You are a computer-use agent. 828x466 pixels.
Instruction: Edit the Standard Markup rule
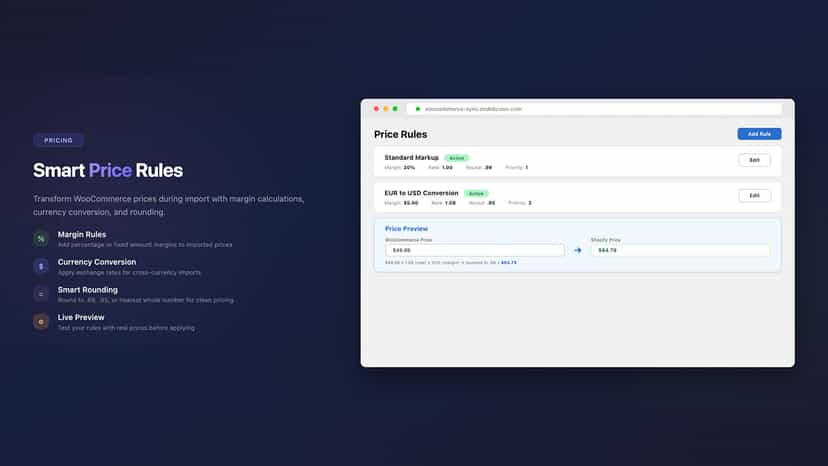point(754,160)
